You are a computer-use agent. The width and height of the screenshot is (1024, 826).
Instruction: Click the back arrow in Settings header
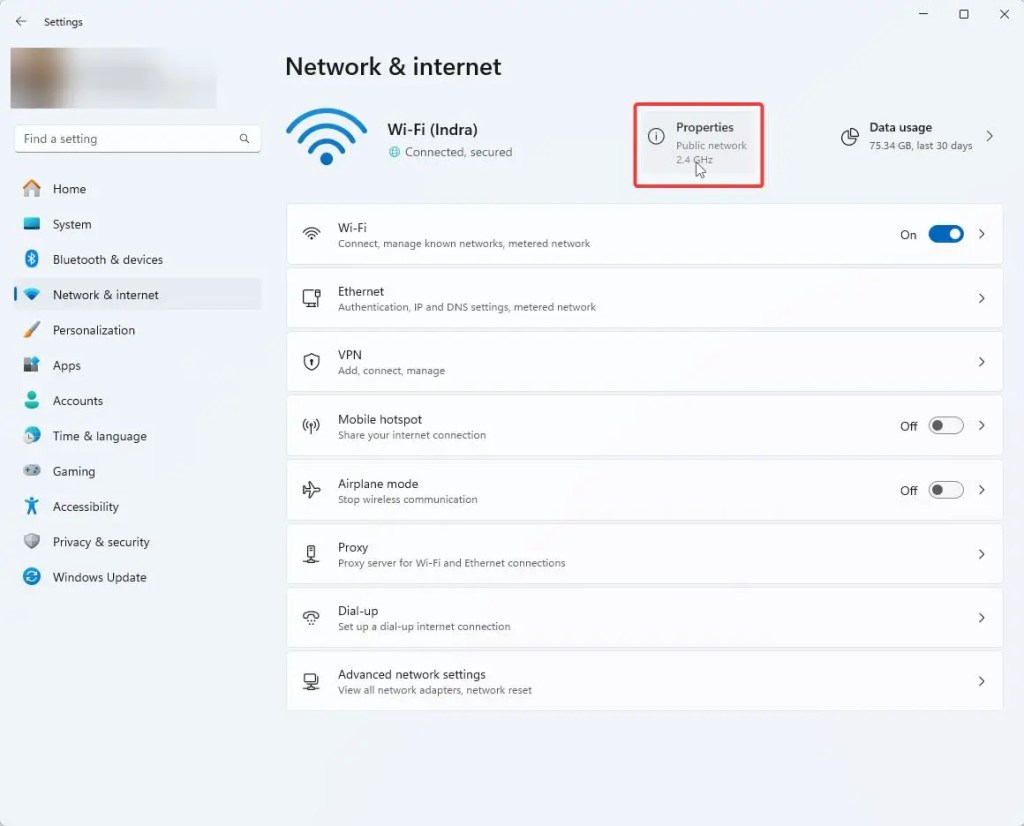[x=21, y=21]
